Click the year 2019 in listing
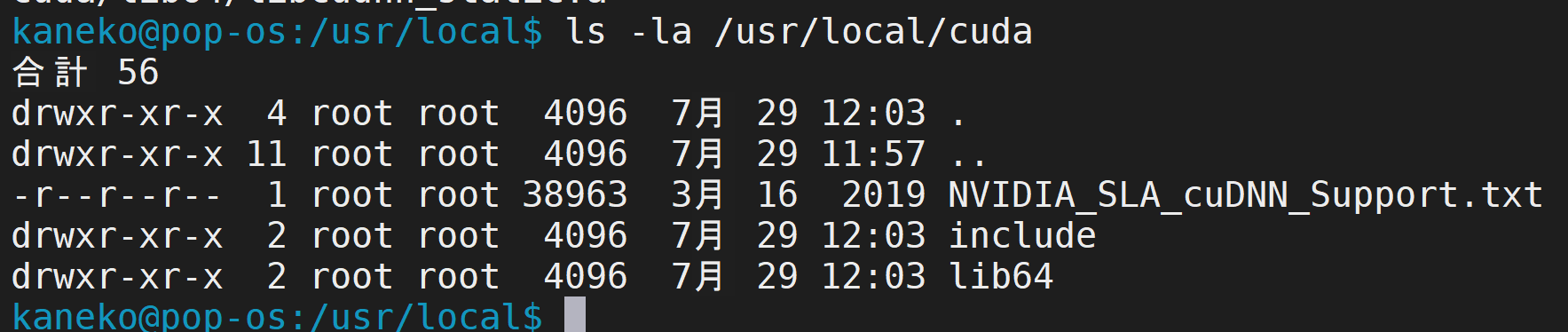 click(x=884, y=195)
